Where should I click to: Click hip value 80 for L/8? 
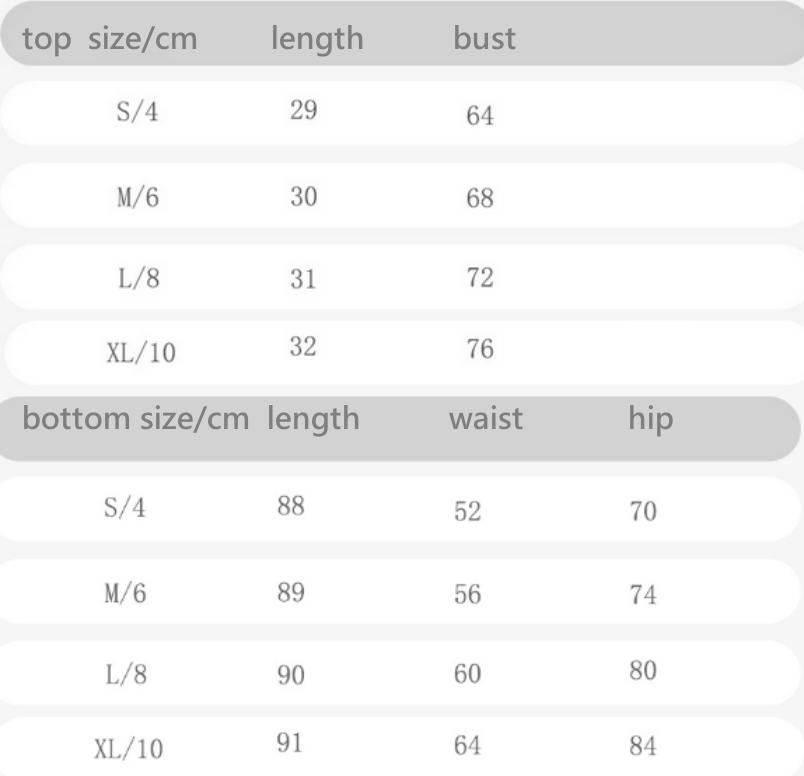pos(643,670)
